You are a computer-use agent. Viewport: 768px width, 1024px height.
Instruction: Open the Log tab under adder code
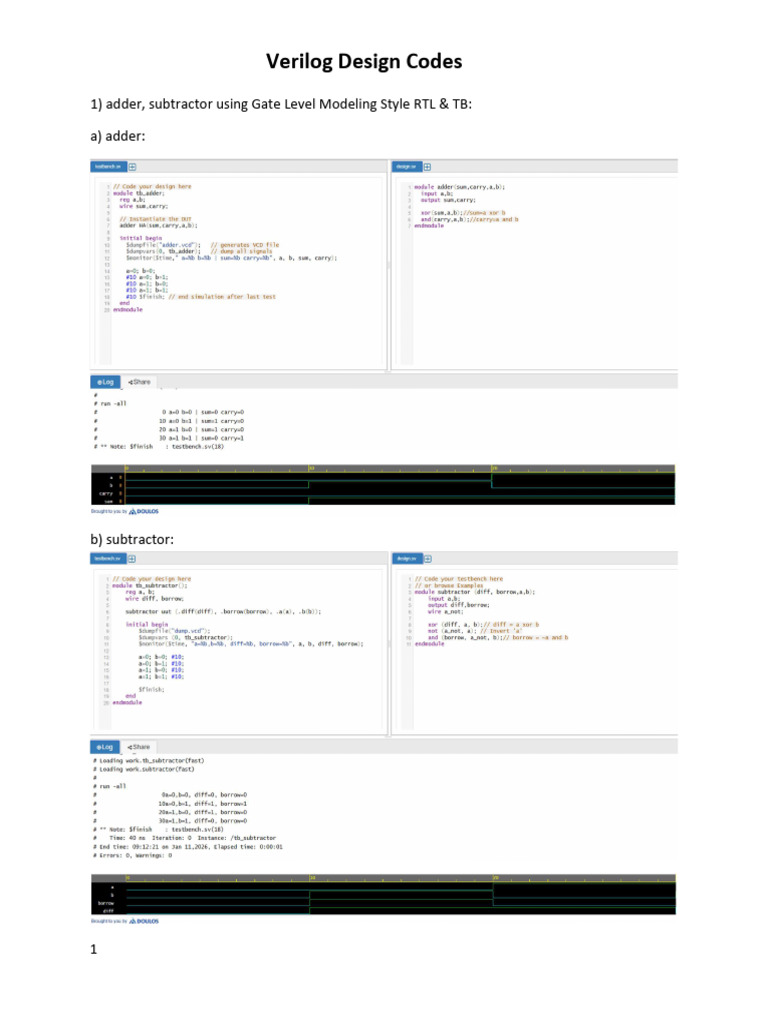click(105, 382)
